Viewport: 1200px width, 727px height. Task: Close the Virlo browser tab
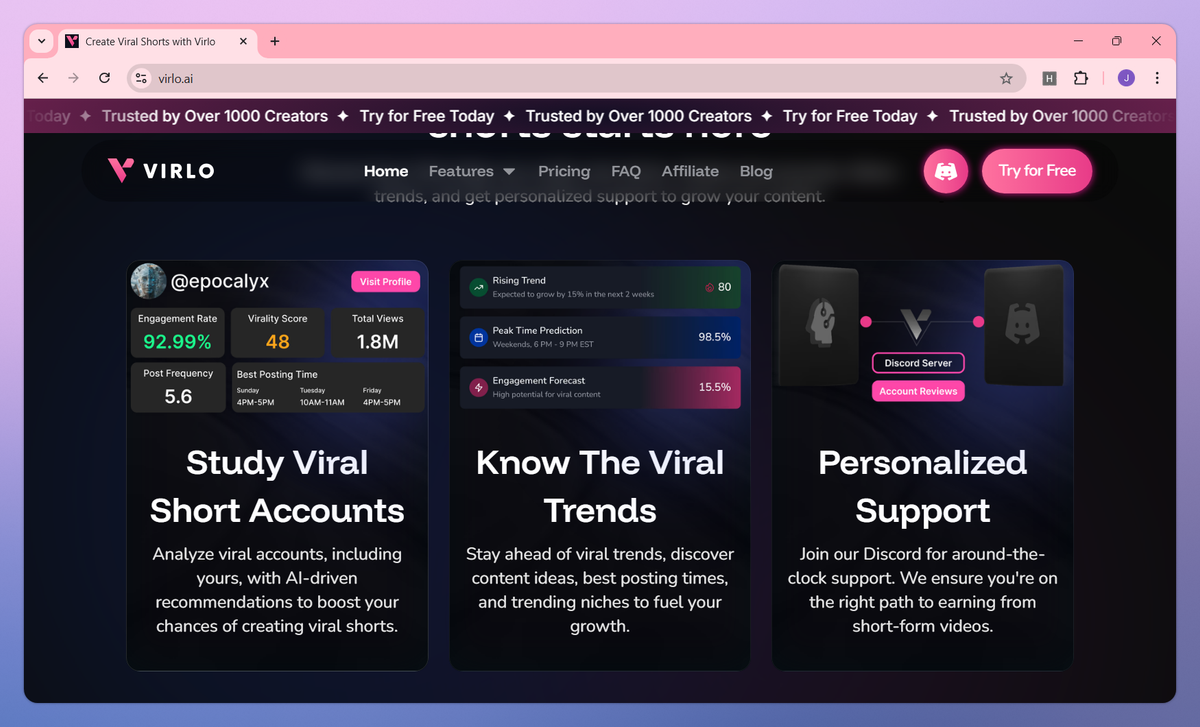243,41
